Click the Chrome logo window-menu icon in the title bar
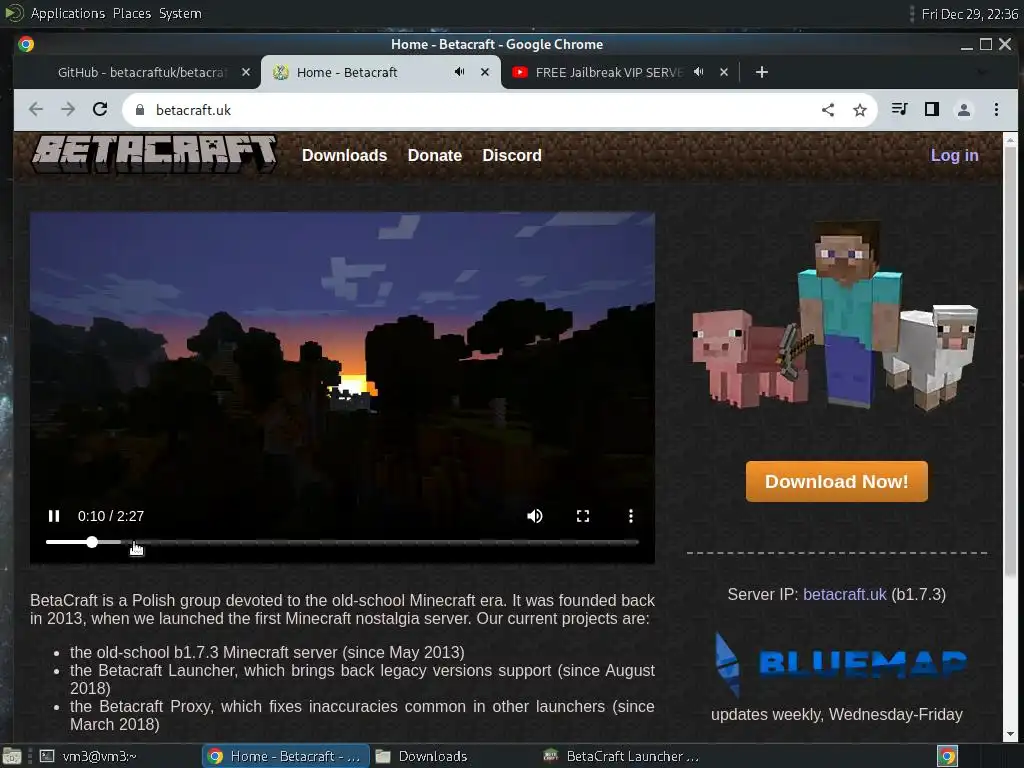Viewport: 1024px width, 768px height. pos(26,44)
